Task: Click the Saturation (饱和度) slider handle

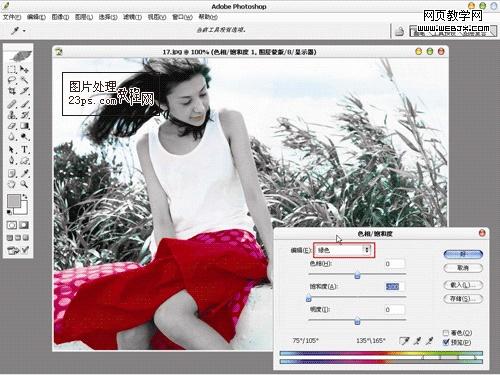Action: point(309,298)
